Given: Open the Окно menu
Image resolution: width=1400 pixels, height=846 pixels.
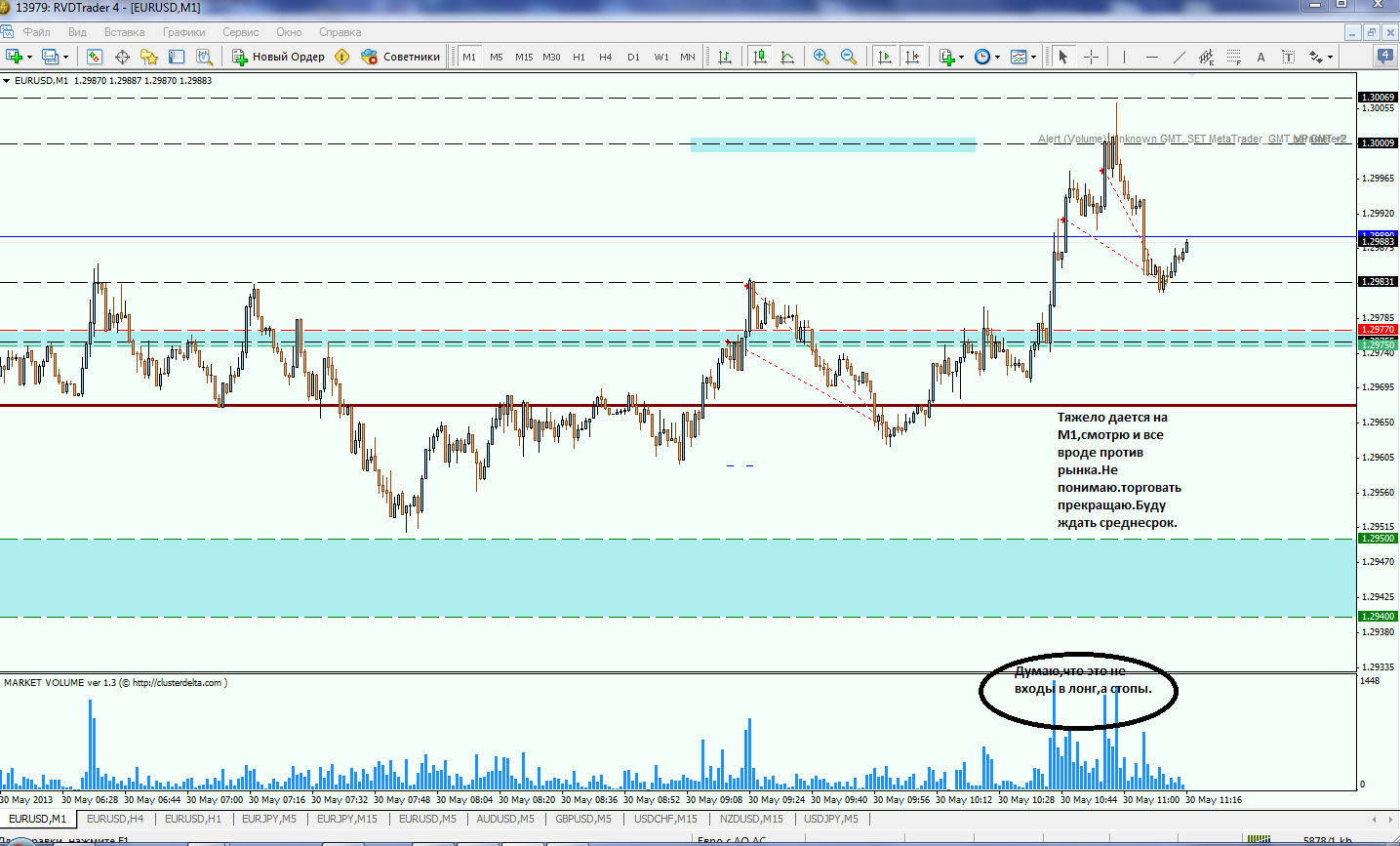Looking at the screenshot, I should [289, 32].
